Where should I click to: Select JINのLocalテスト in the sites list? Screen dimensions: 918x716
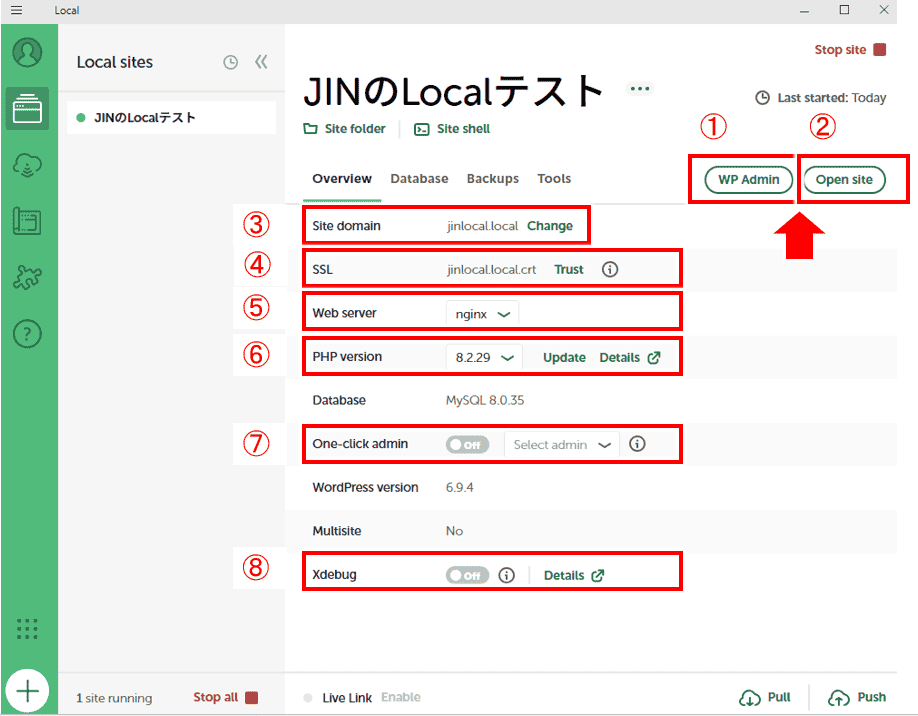click(144, 118)
